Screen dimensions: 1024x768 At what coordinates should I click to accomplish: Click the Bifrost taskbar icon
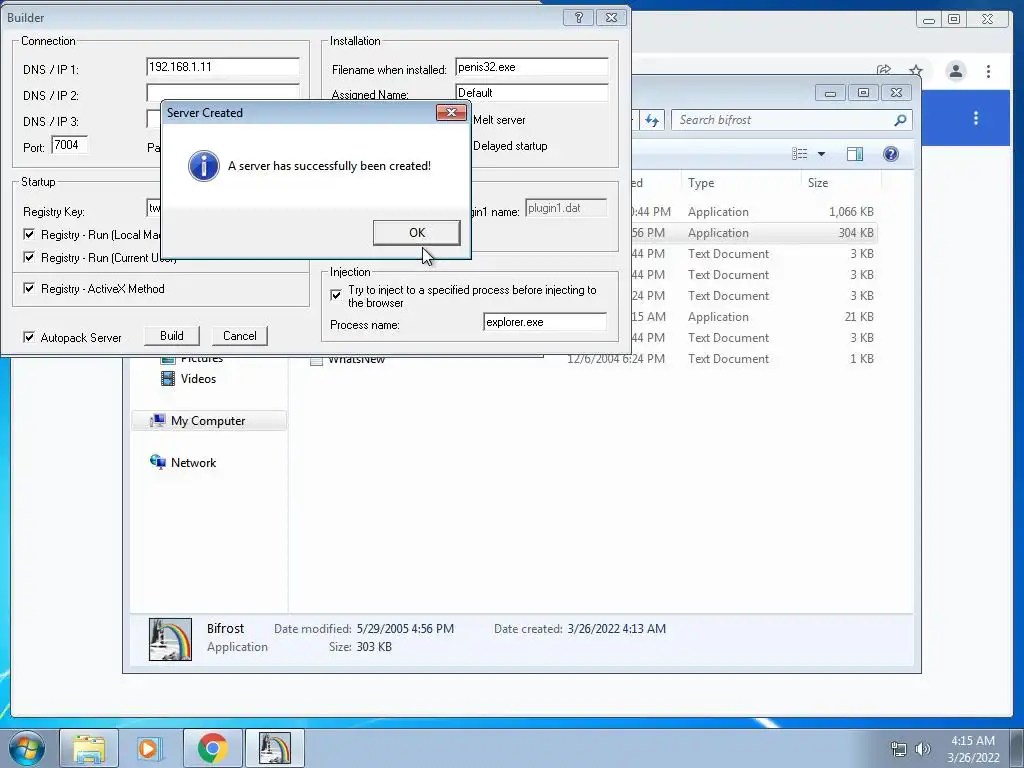[274, 748]
